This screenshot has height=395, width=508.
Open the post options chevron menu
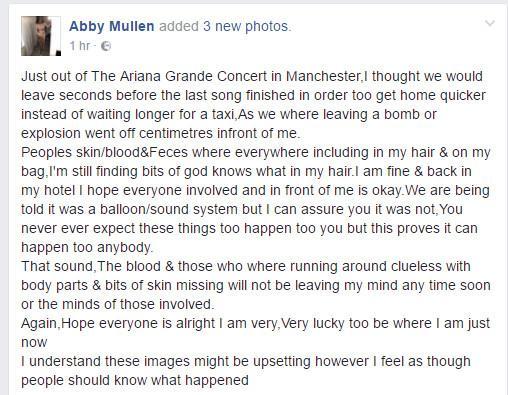click(490, 23)
